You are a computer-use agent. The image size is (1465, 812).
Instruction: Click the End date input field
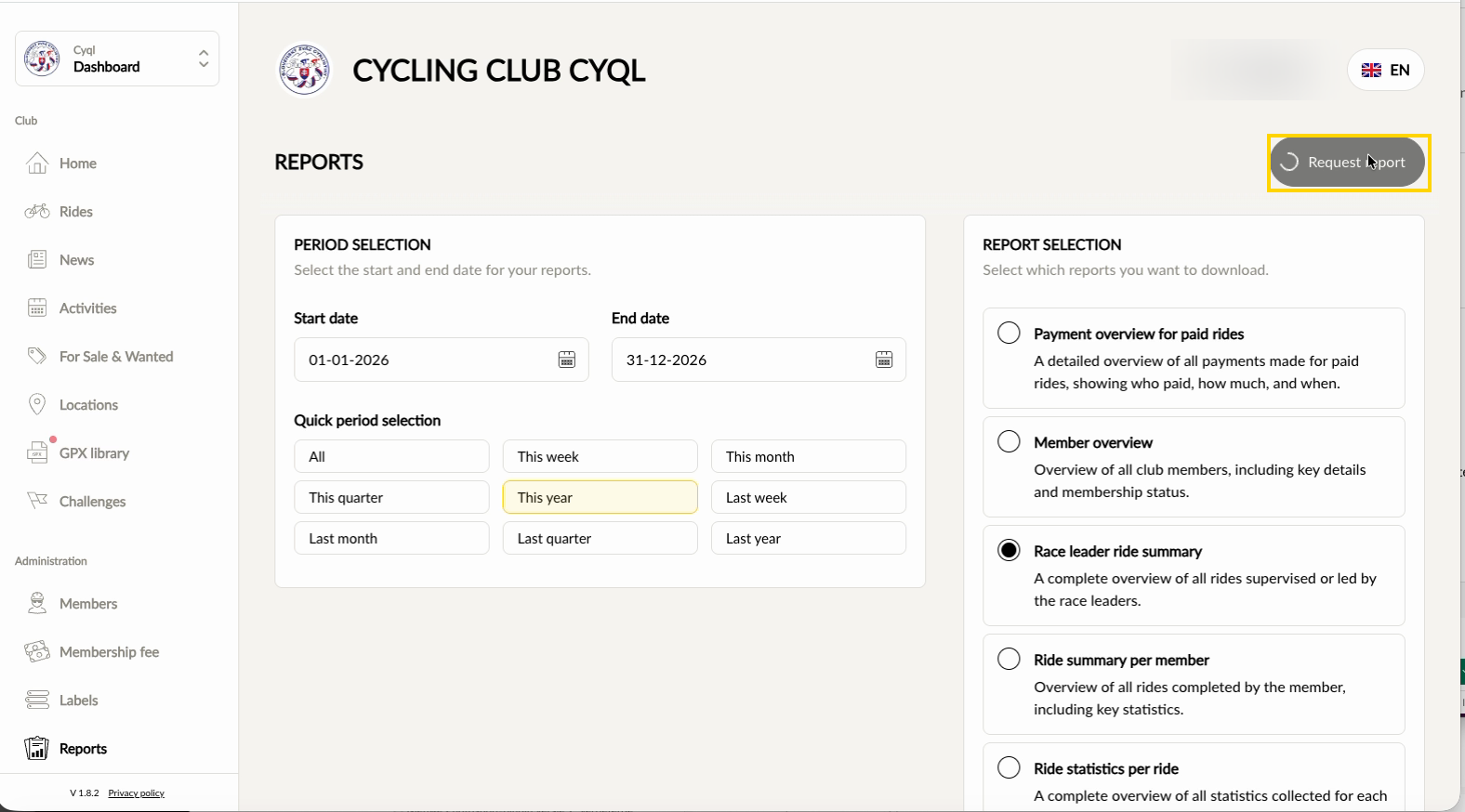pos(759,360)
